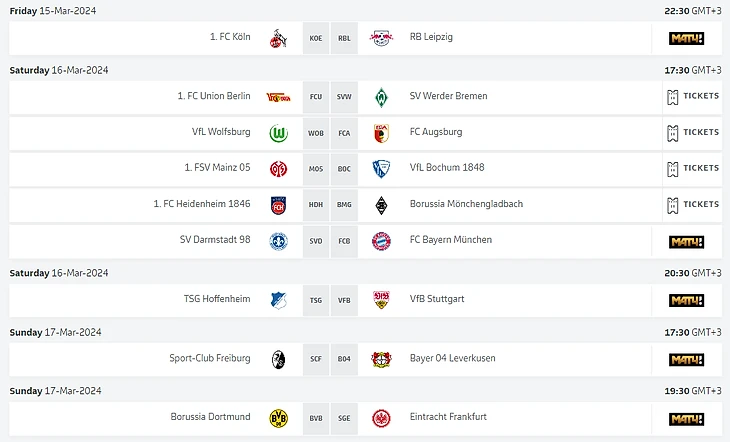Select the SVD abbreviation box
This screenshot has height=442, width=730.
coord(316,241)
